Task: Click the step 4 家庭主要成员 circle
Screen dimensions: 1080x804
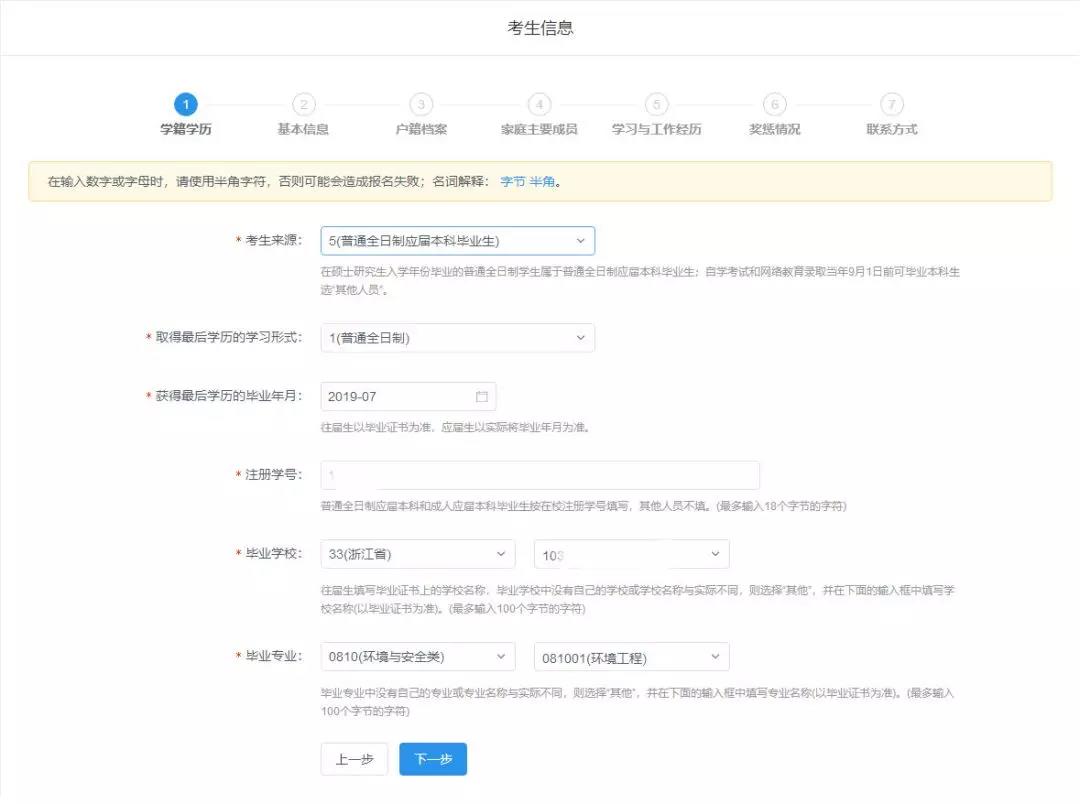Action: click(x=539, y=103)
